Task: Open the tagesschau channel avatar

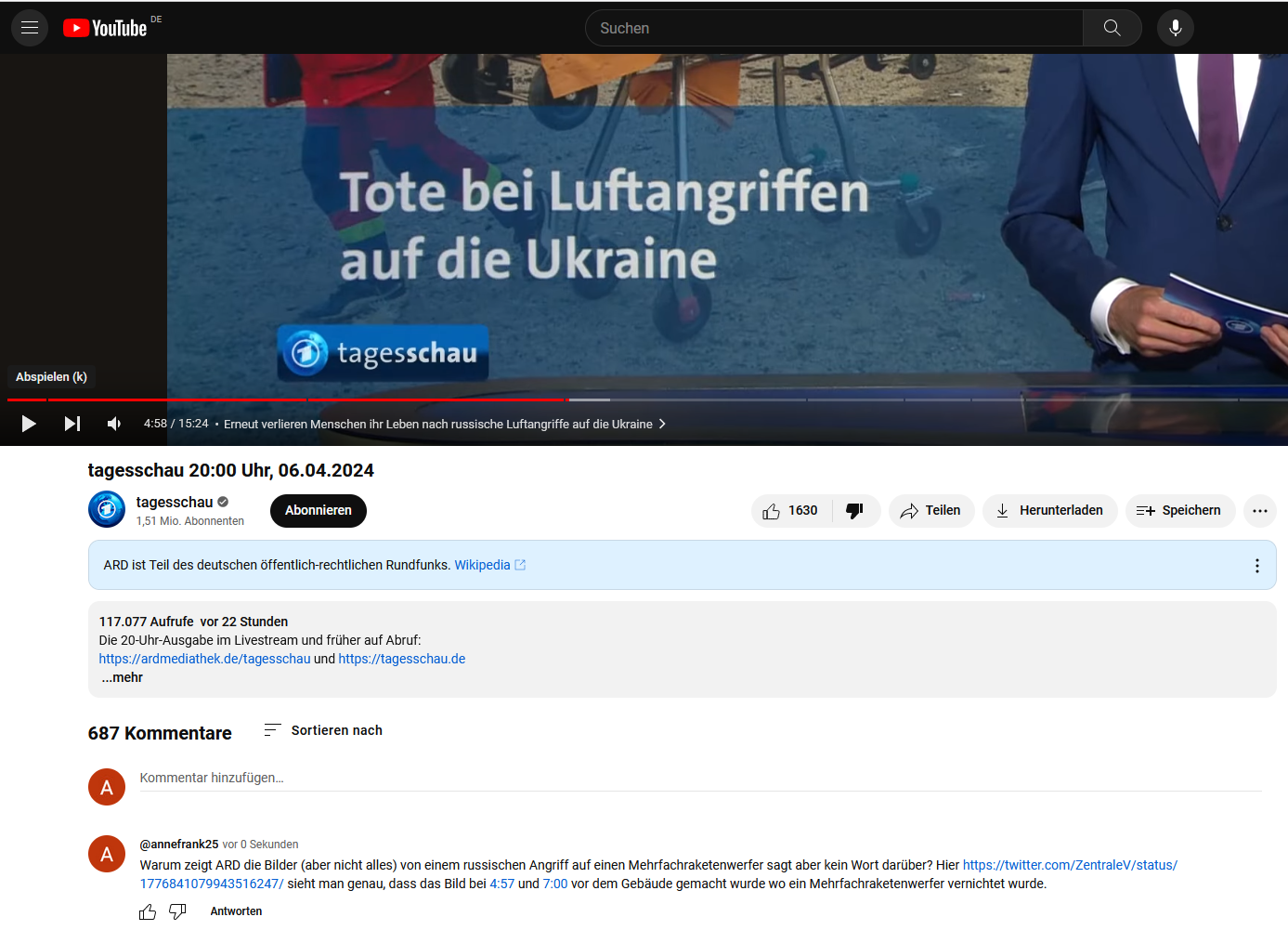Action: (107, 509)
